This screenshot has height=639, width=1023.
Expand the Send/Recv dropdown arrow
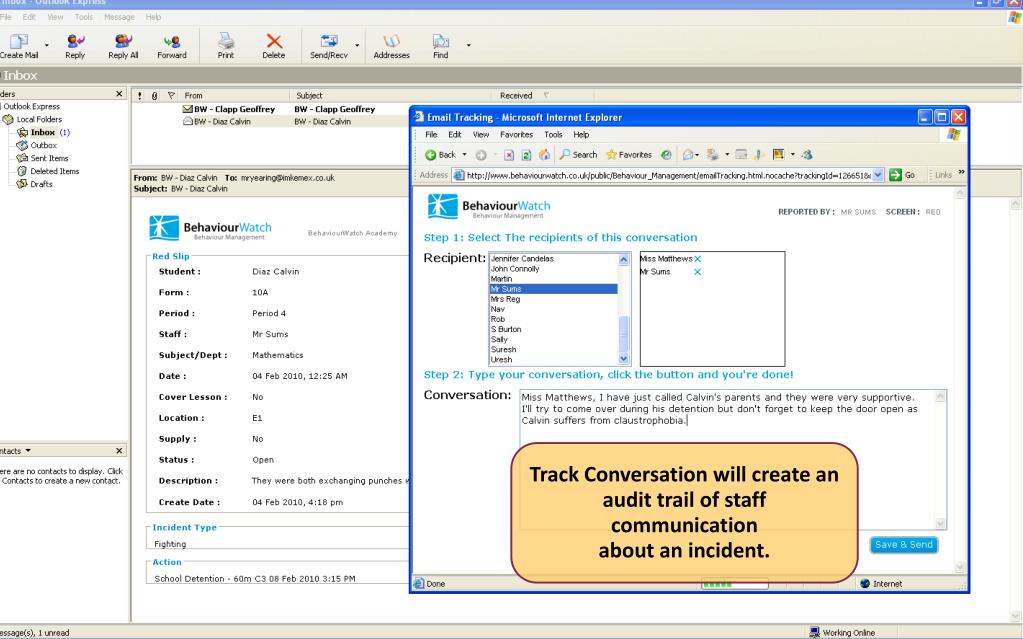pyautogui.click(x=357, y=45)
